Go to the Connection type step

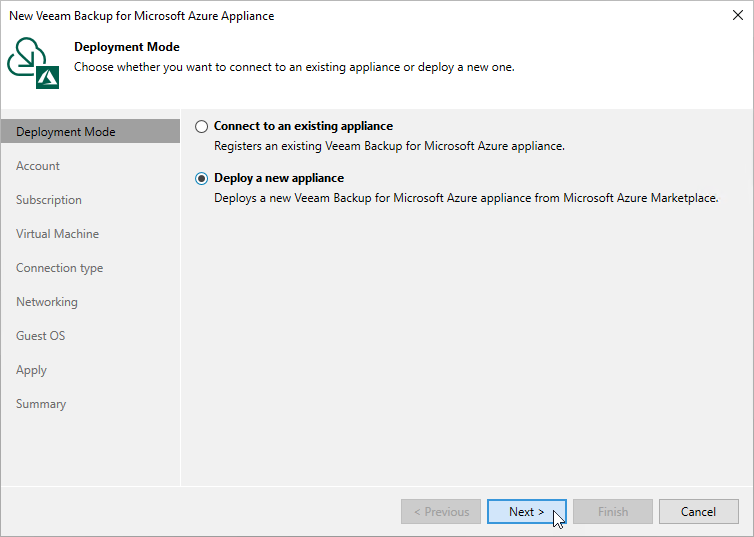[x=60, y=268]
